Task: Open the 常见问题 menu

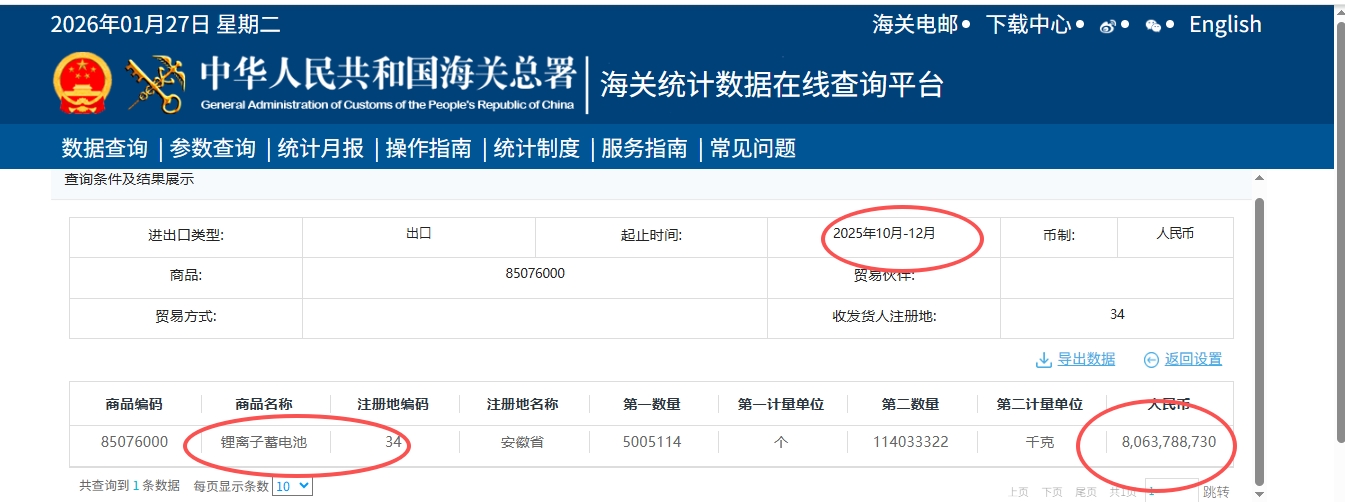Action: coord(753,149)
